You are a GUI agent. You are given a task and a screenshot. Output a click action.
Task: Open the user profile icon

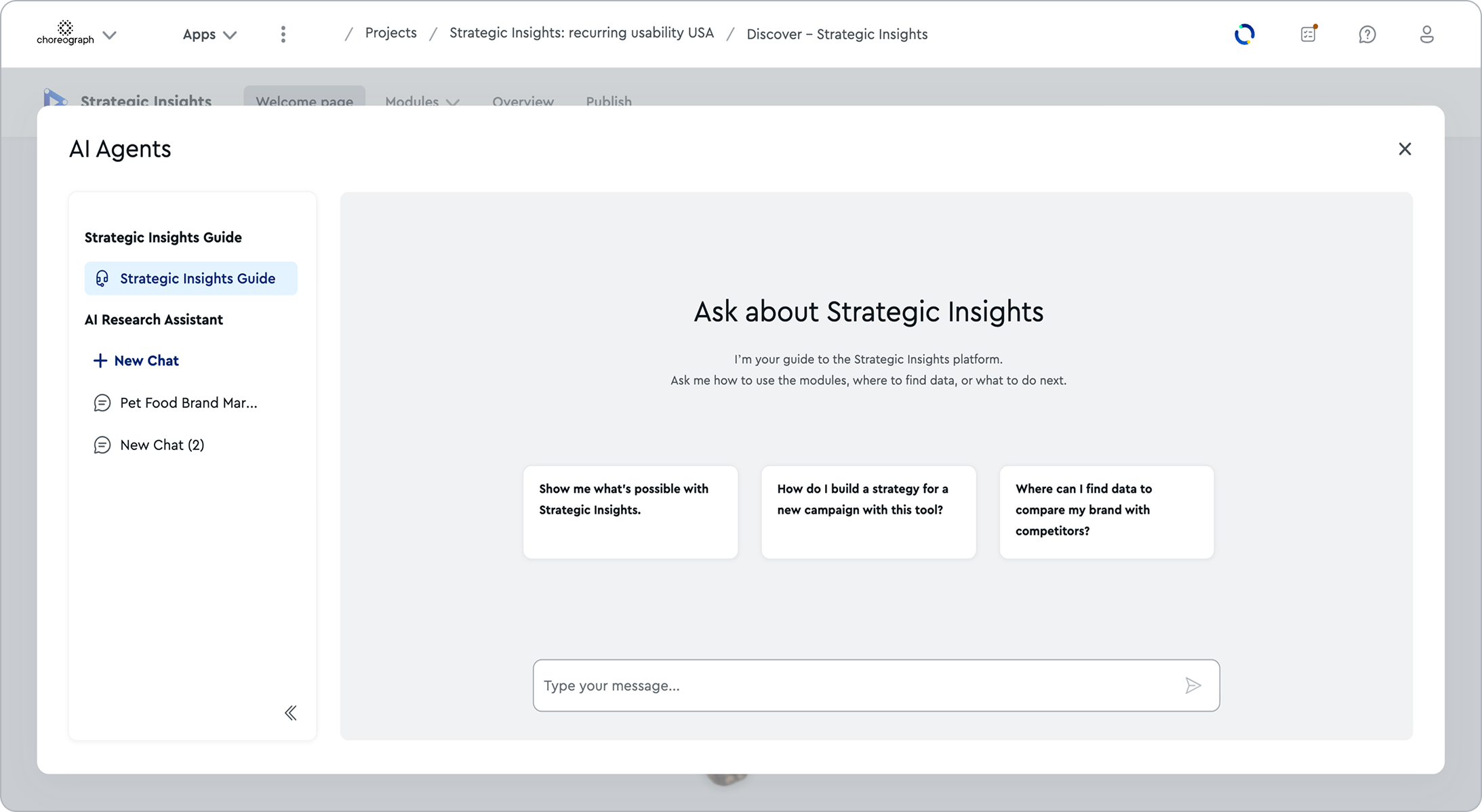(1426, 35)
